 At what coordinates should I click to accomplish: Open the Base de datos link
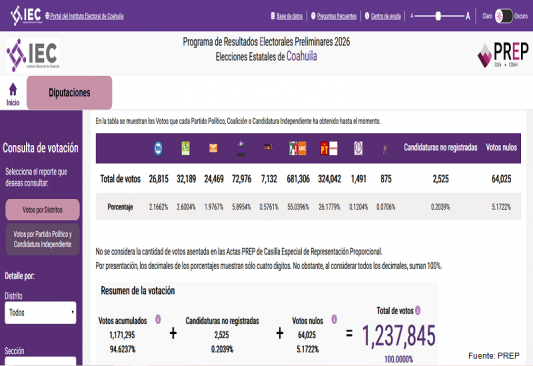(289, 16)
